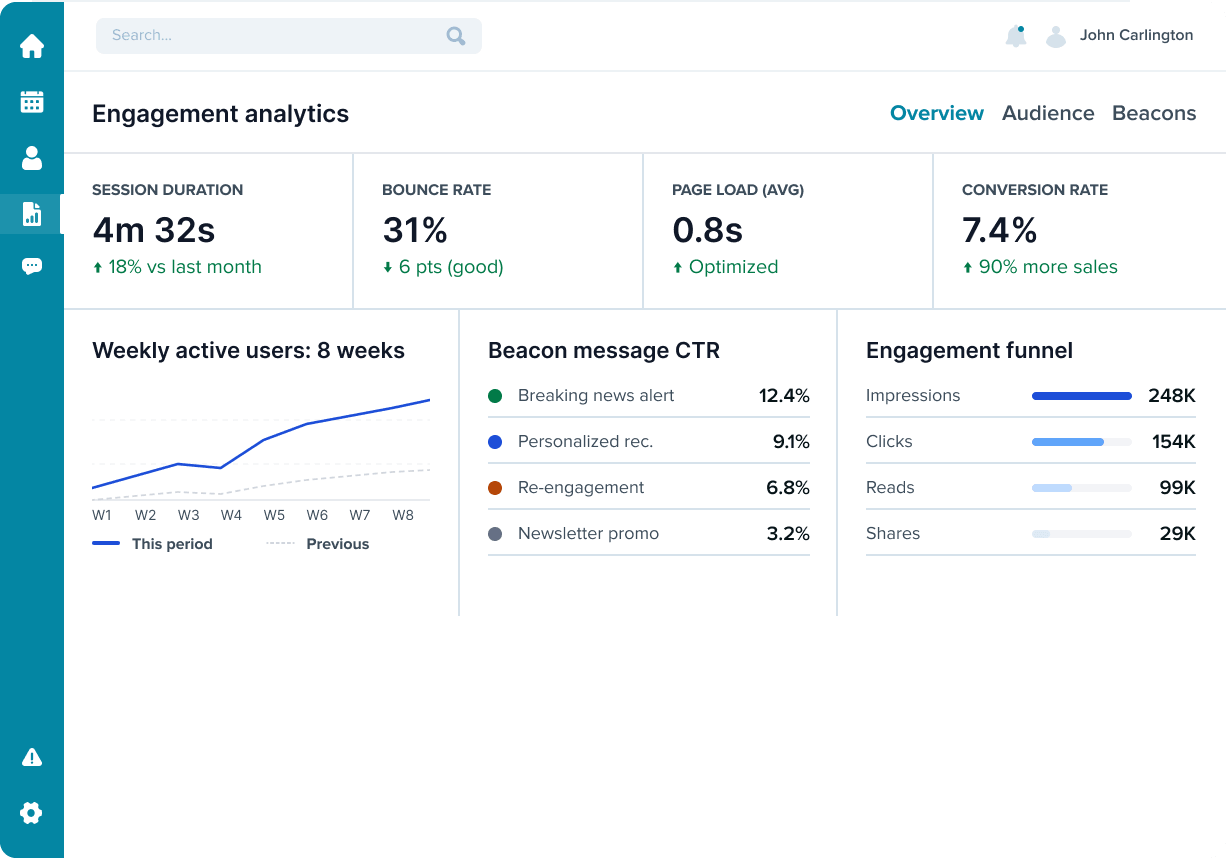Viewport: 1226px width, 858px height.
Task: Click the Session Duration up-arrow indicator
Action: coord(98,268)
